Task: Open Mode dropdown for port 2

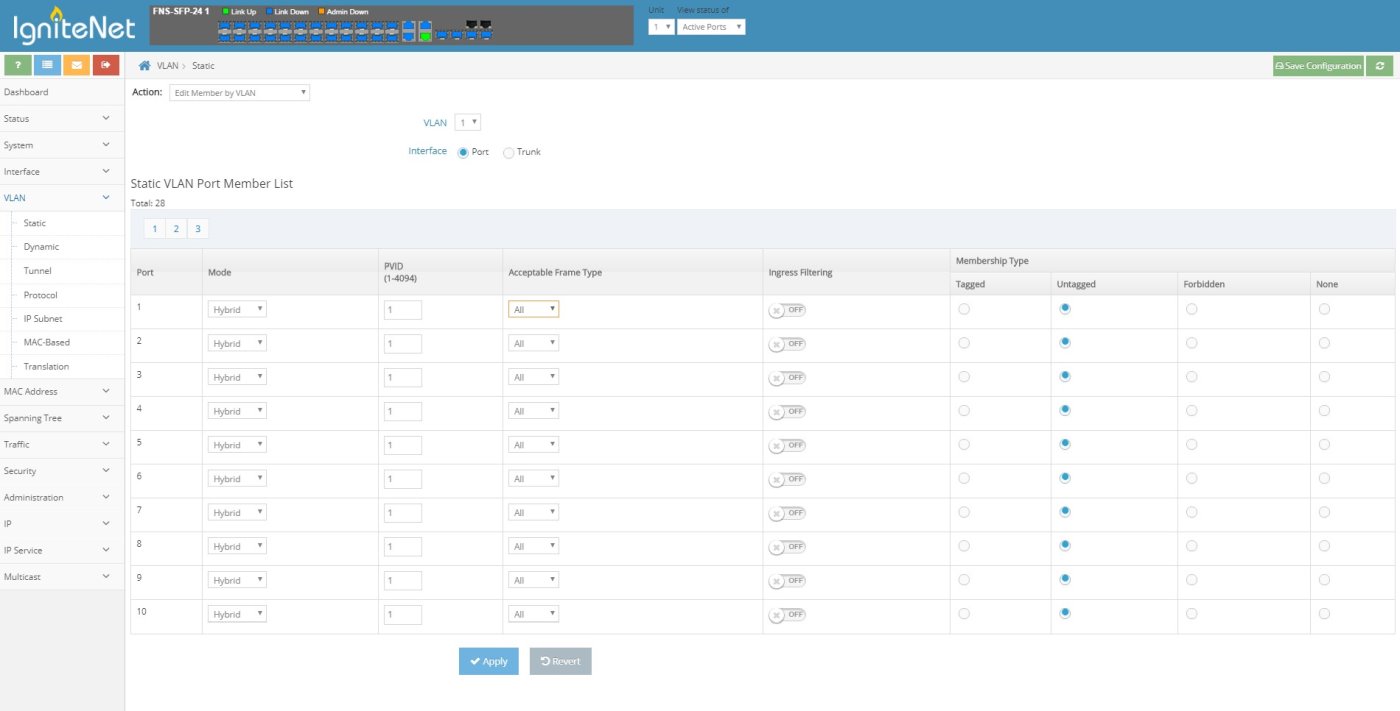Action: click(x=237, y=343)
